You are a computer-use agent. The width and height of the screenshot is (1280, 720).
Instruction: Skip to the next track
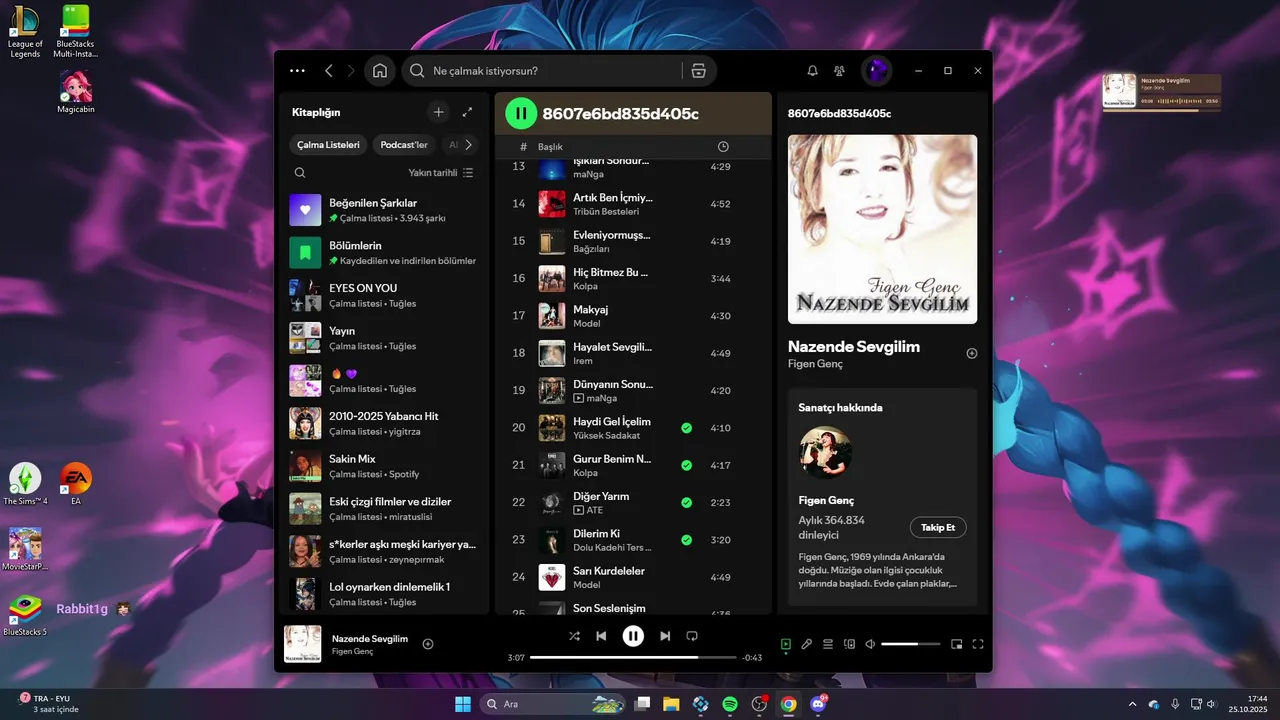click(x=665, y=636)
